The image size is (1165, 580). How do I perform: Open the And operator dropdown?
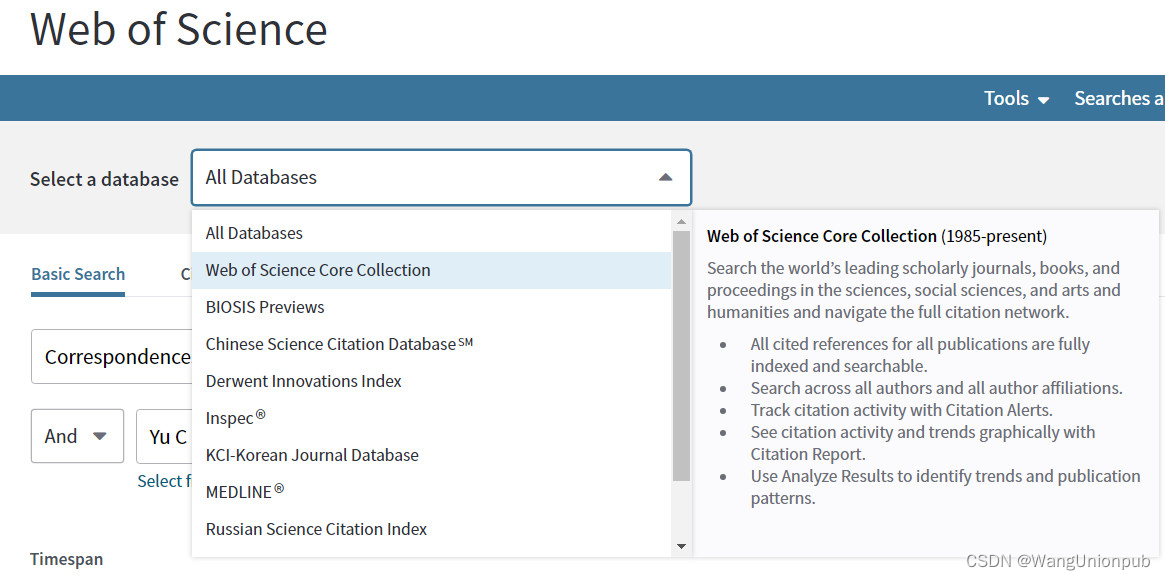(x=77, y=436)
